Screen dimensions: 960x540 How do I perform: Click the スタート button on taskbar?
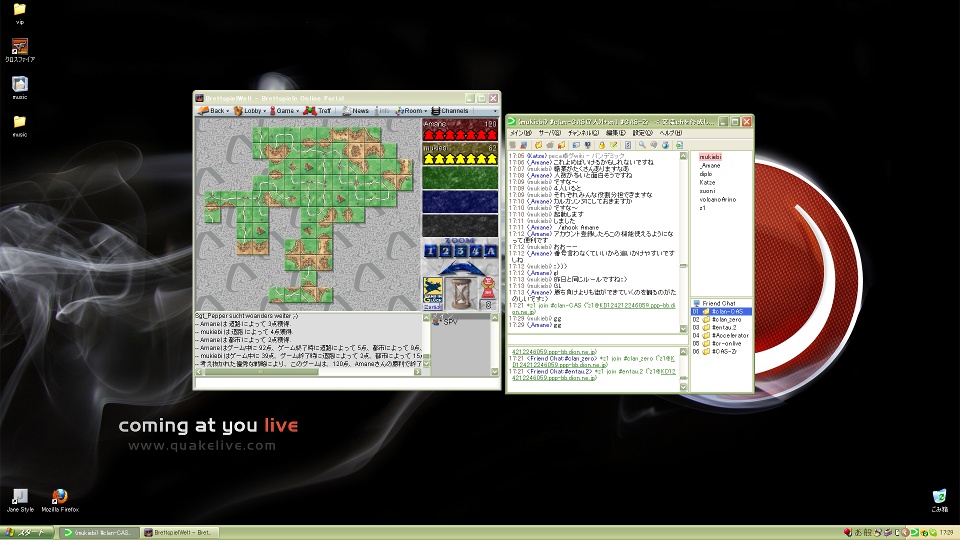coord(28,533)
